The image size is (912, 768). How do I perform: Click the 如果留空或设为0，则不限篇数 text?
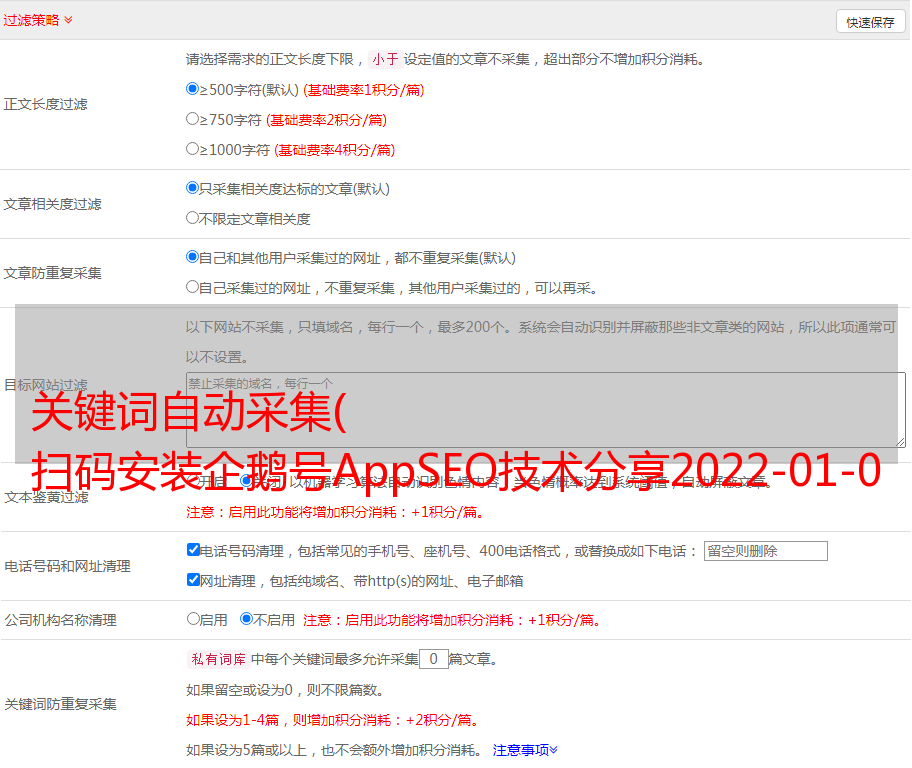pos(285,690)
